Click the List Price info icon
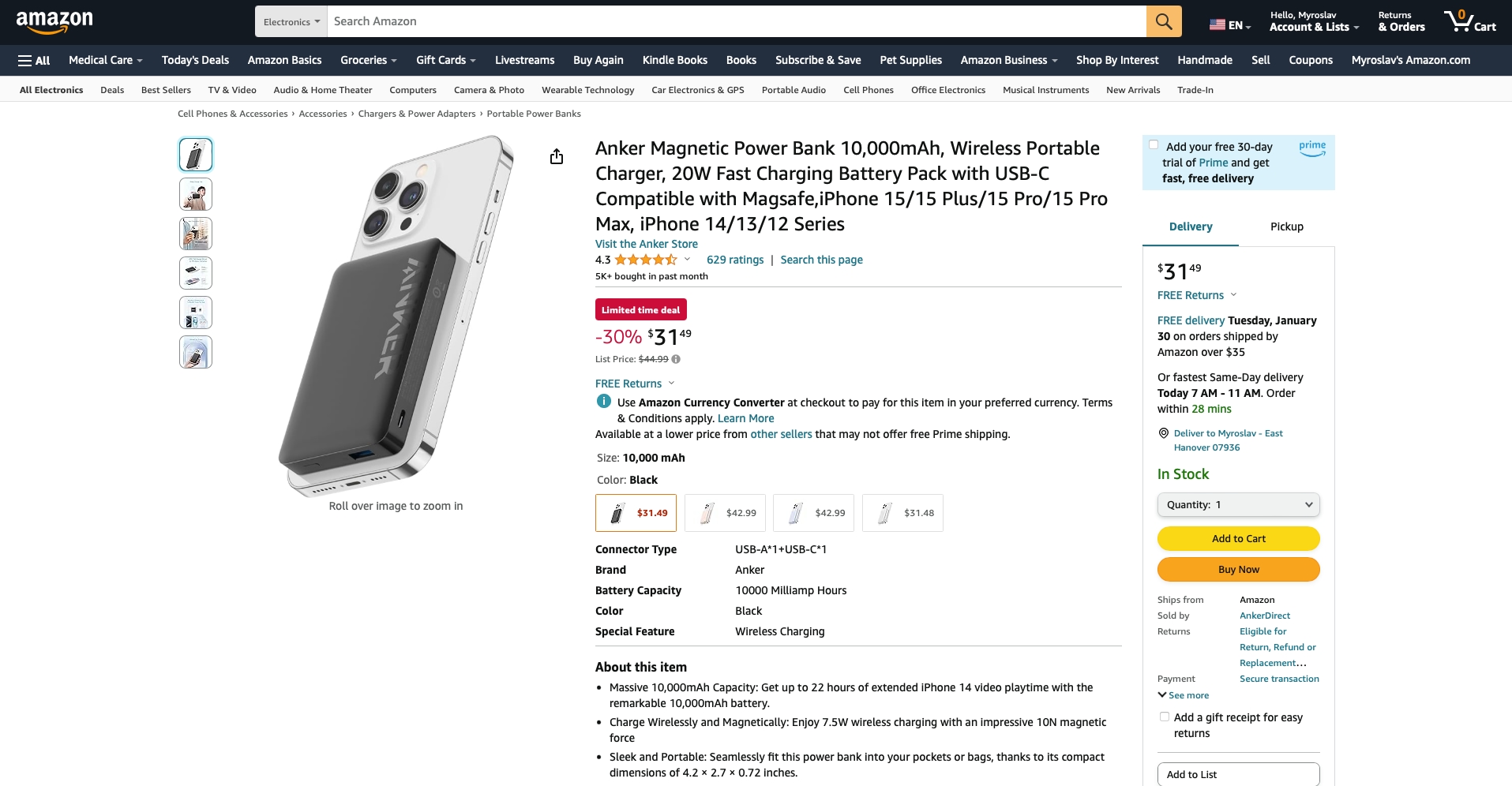Screen dimensions: 1512x786 pos(676,359)
